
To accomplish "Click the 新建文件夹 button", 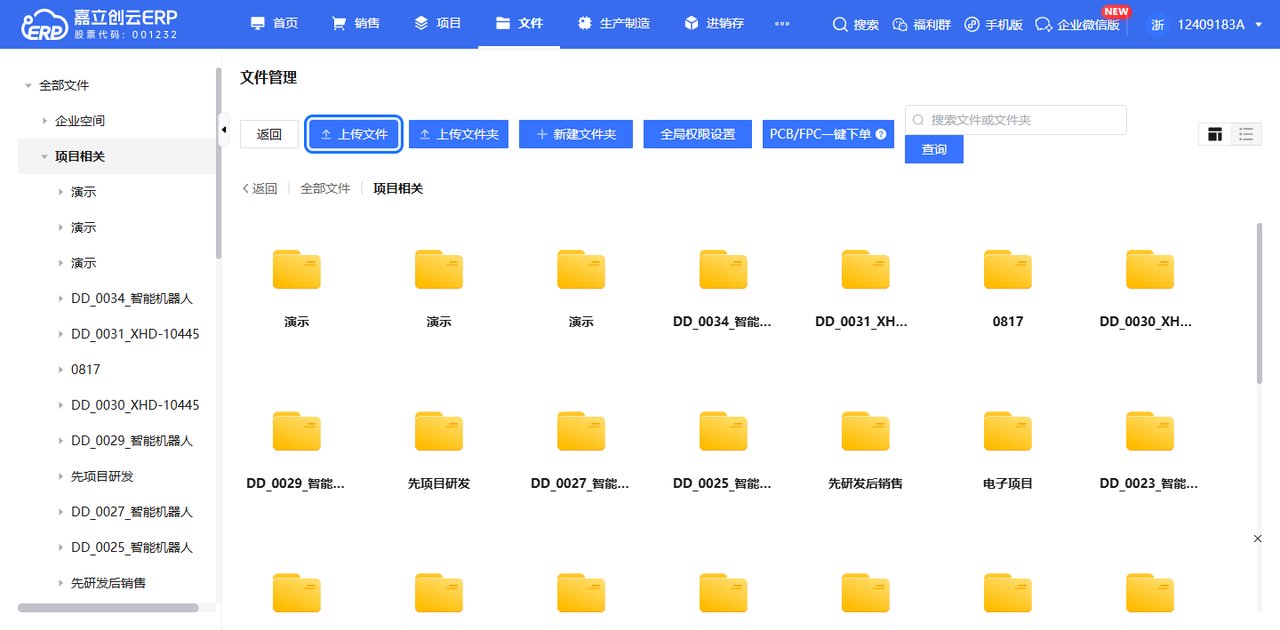I will pyautogui.click(x=576, y=134).
